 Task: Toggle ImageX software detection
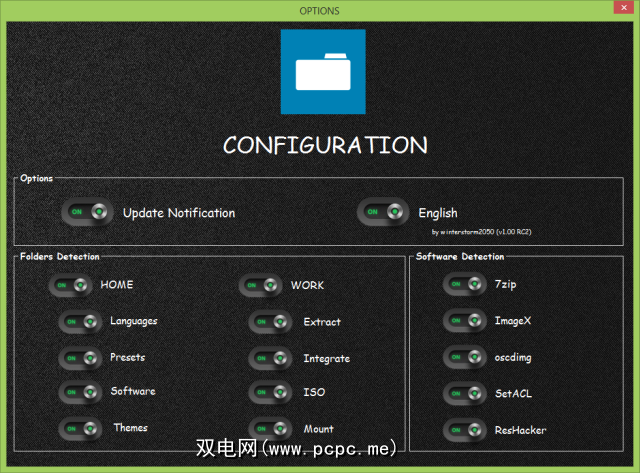pyautogui.click(x=465, y=320)
